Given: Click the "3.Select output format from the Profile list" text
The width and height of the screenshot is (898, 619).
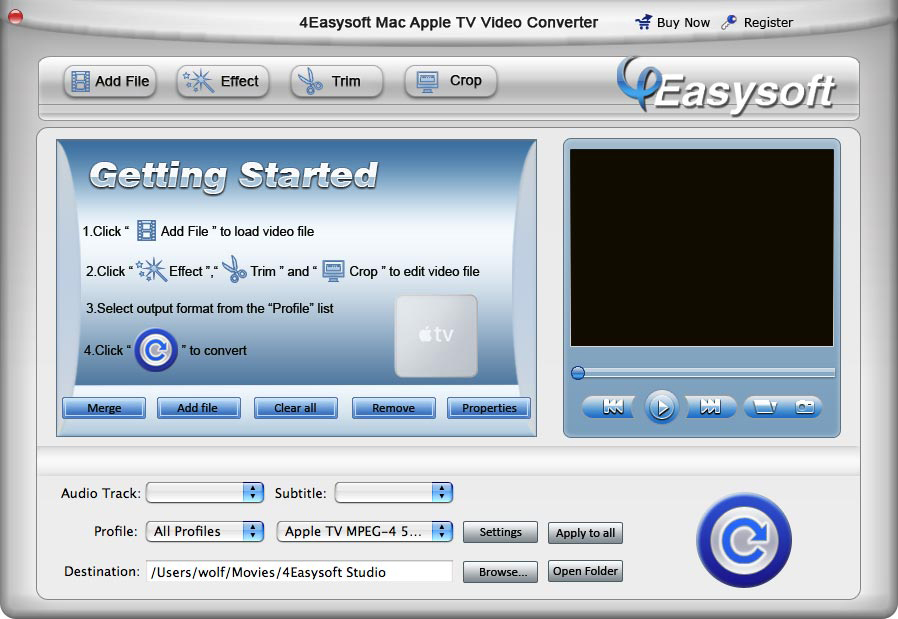Looking at the screenshot, I should click(210, 308).
